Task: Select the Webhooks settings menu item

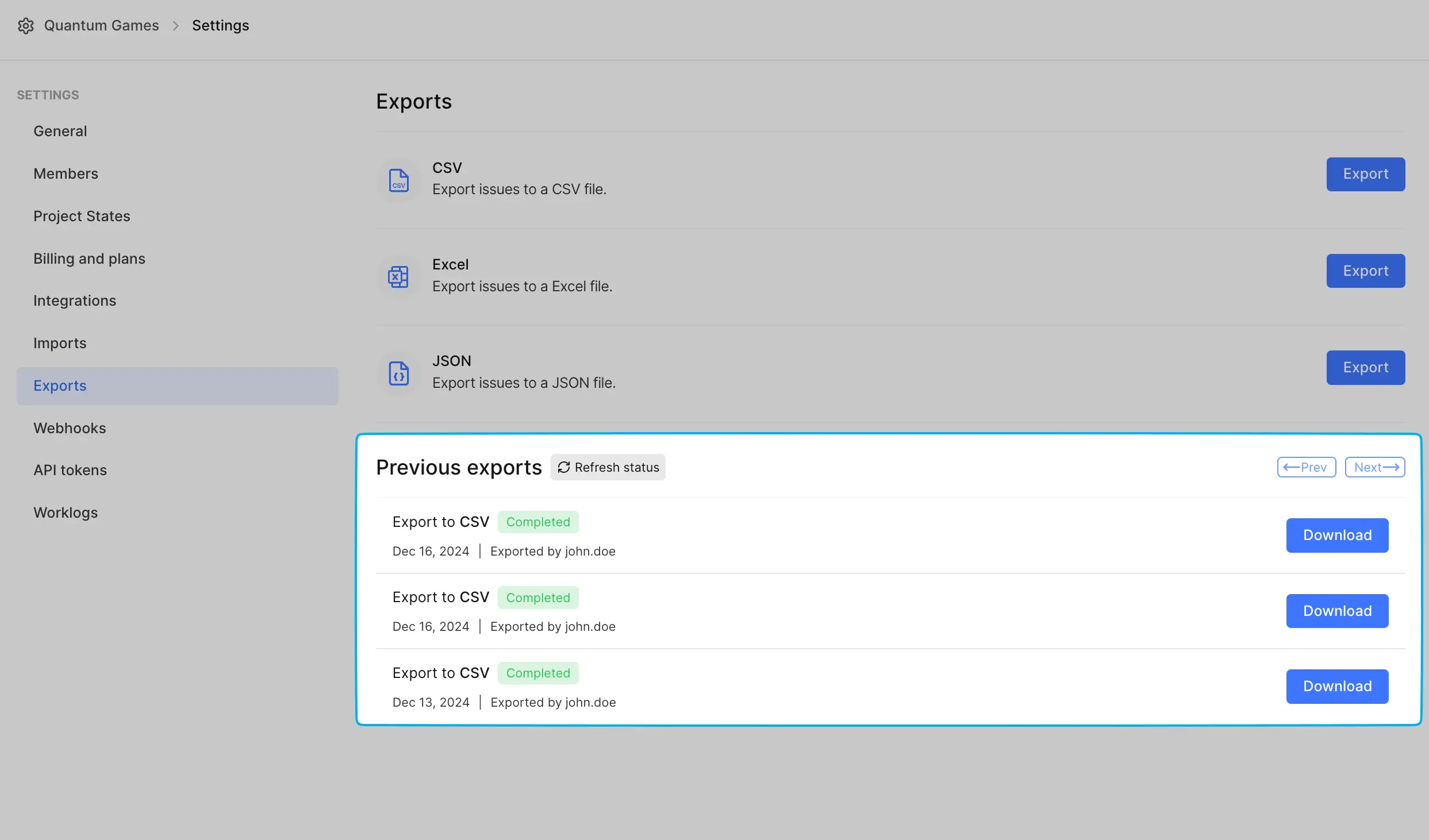Action: [69, 428]
